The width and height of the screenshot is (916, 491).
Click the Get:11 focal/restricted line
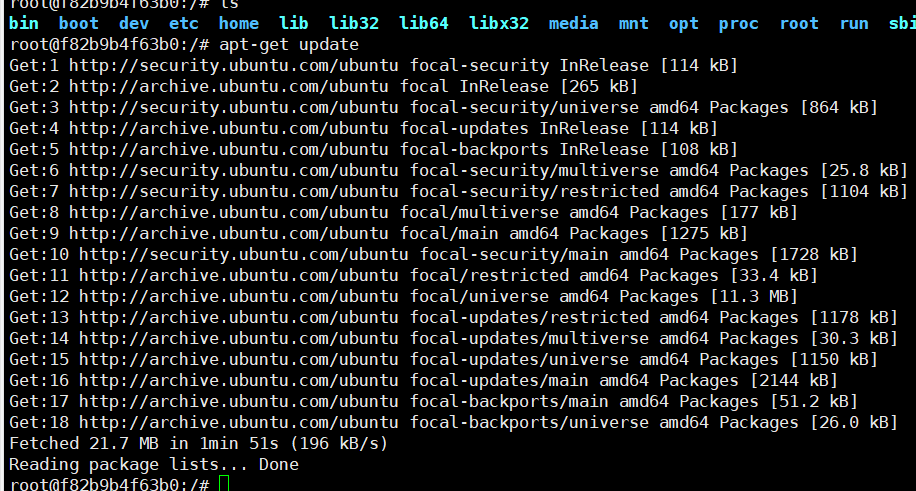click(x=413, y=276)
